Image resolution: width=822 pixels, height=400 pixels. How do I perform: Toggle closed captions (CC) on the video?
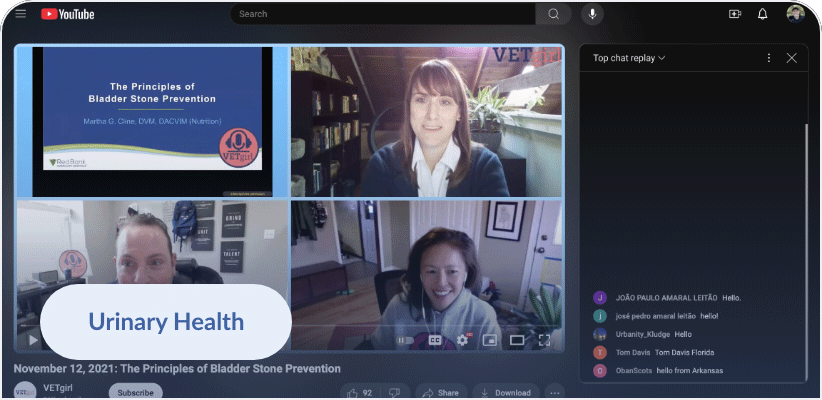435,340
